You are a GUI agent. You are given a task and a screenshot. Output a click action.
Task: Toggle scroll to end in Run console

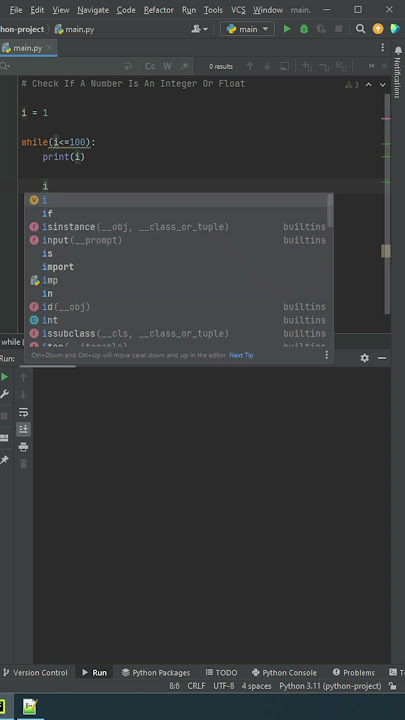(x=23, y=429)
